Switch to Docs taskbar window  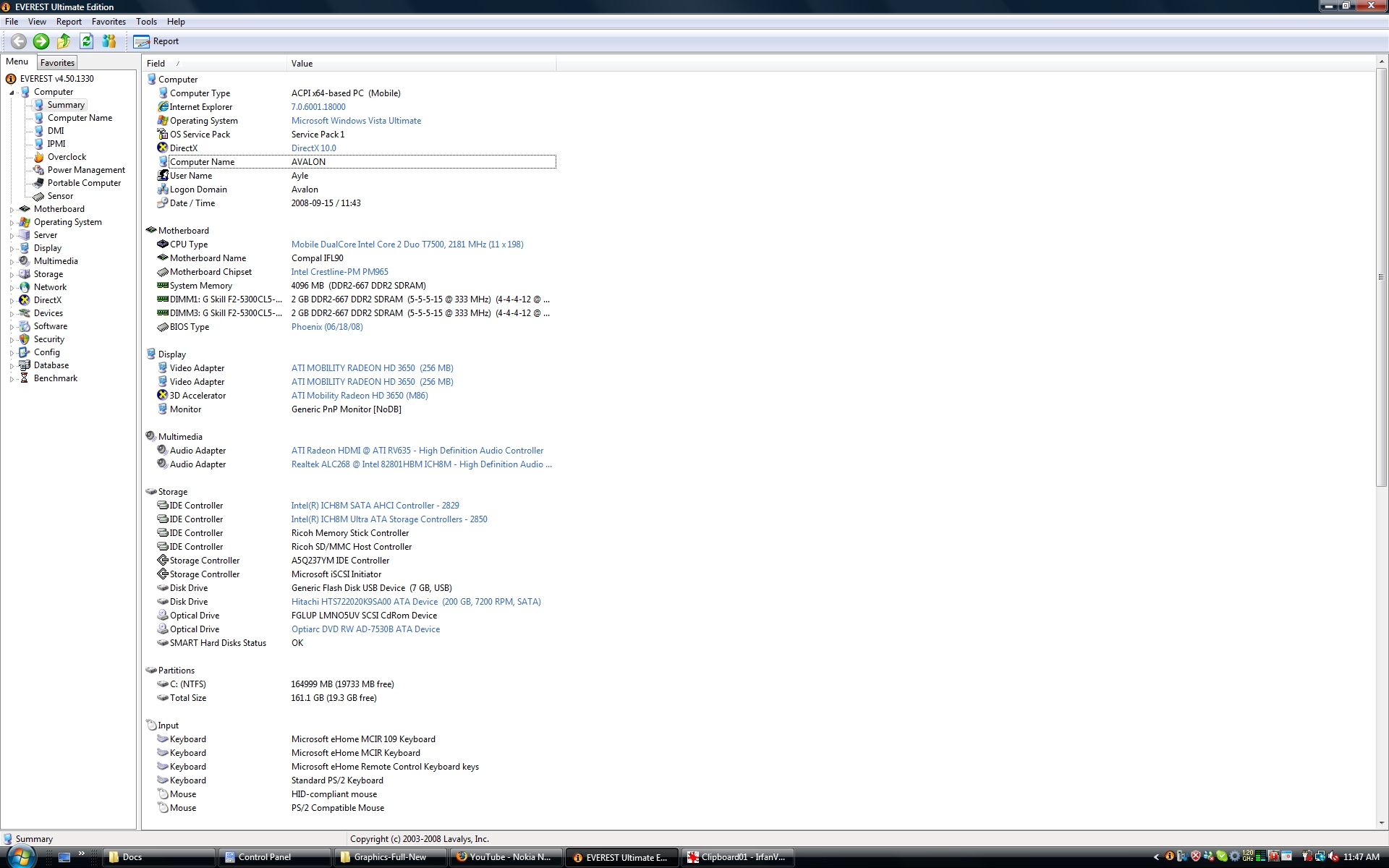coord(159,857)
